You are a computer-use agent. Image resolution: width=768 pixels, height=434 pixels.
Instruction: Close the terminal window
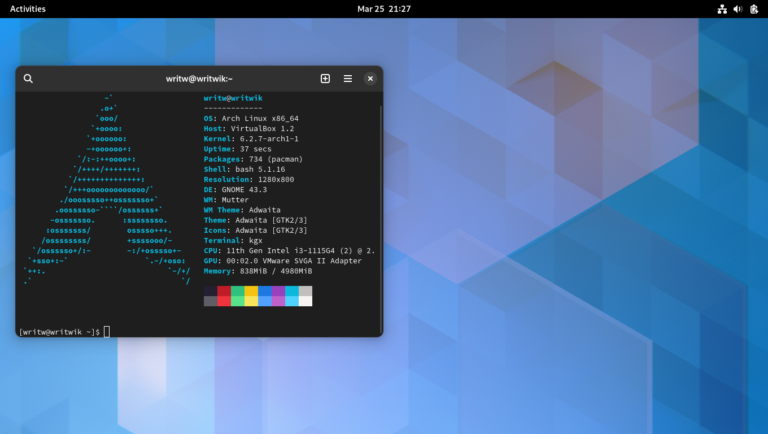click(x=370, y=78)
